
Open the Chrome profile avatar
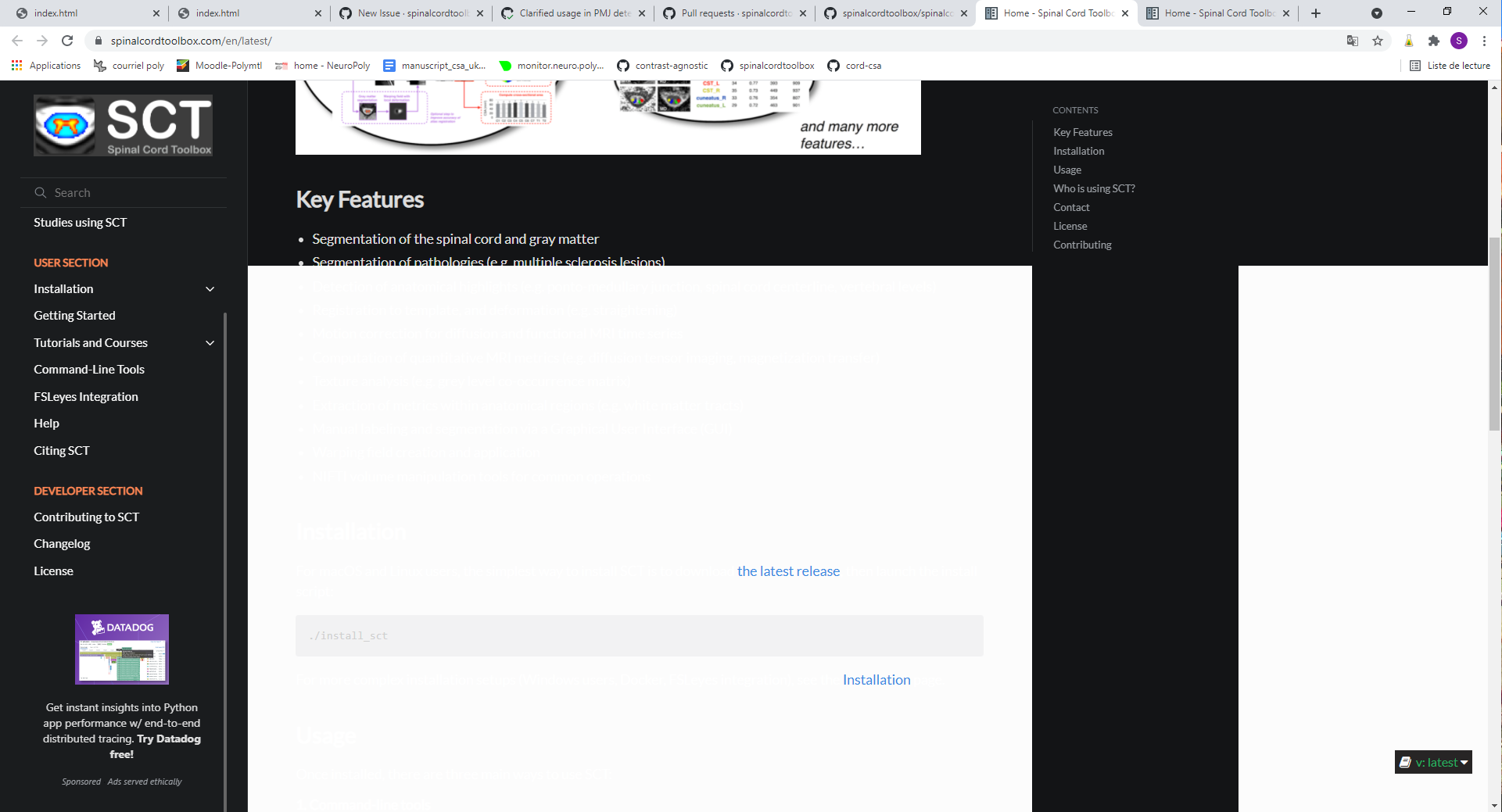click(1459, 41)
